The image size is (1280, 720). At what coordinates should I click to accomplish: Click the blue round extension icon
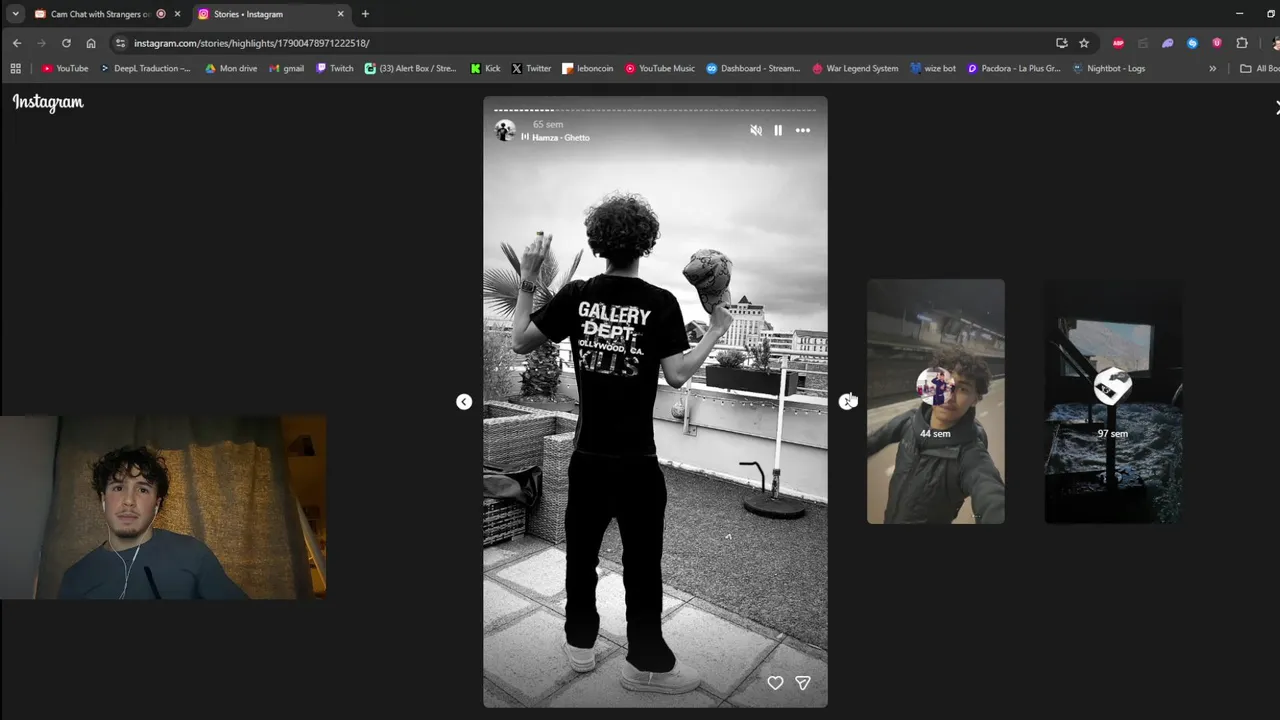point(1192,43)
